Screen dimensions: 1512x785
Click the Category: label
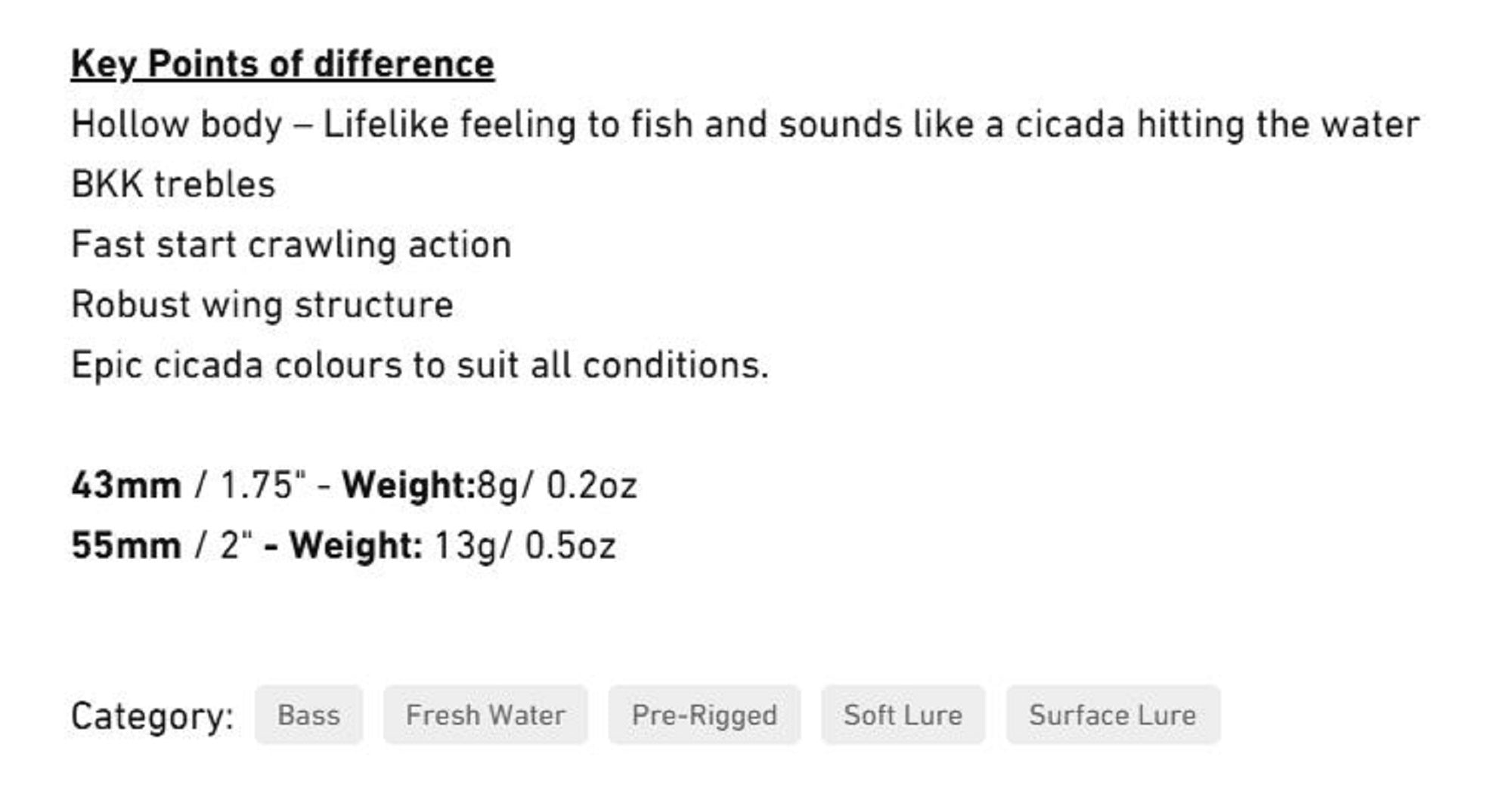[x=152, y=715]
